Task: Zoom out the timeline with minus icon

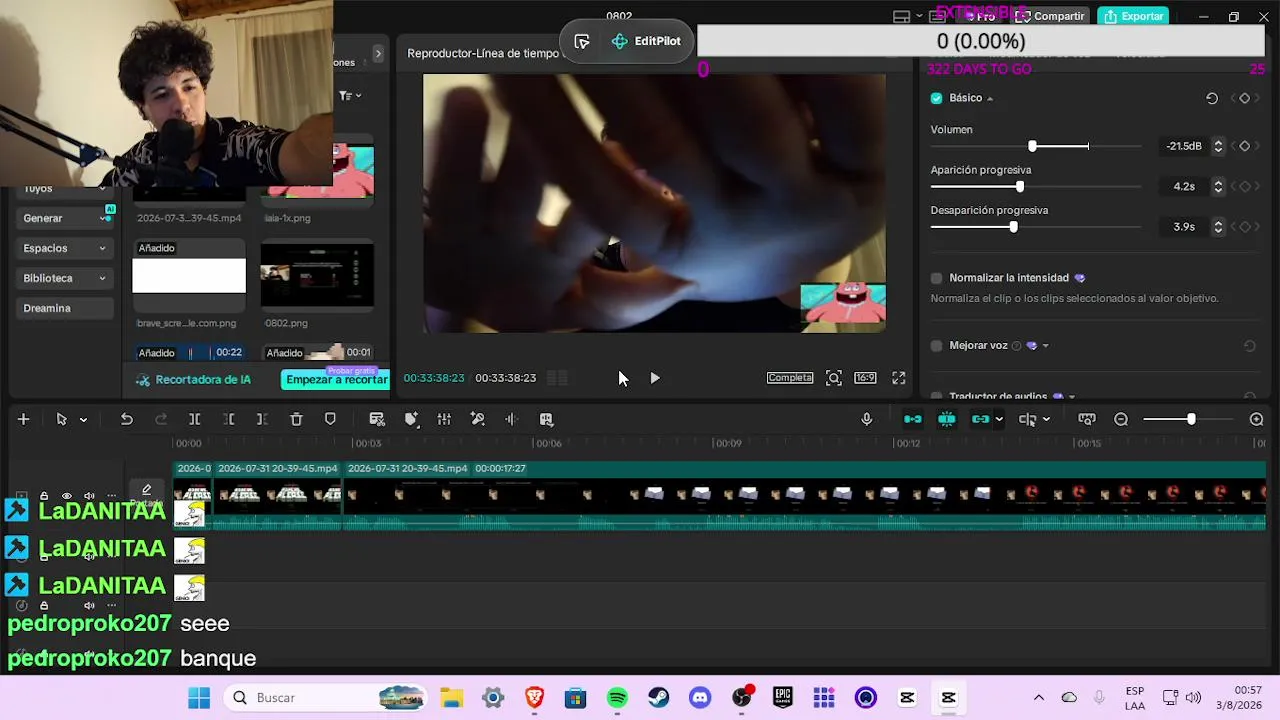Action: 1121,419
